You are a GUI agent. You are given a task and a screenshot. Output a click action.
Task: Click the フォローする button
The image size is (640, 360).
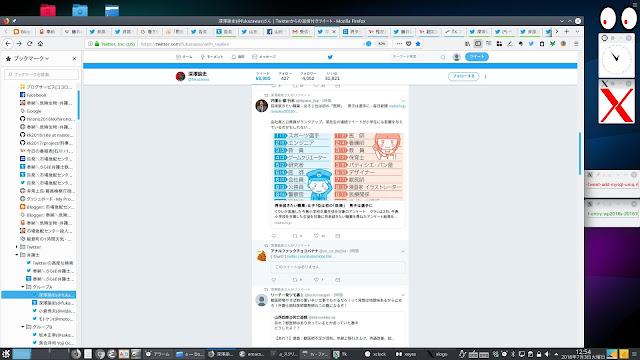pyautogui.click(x=464, y=76)
